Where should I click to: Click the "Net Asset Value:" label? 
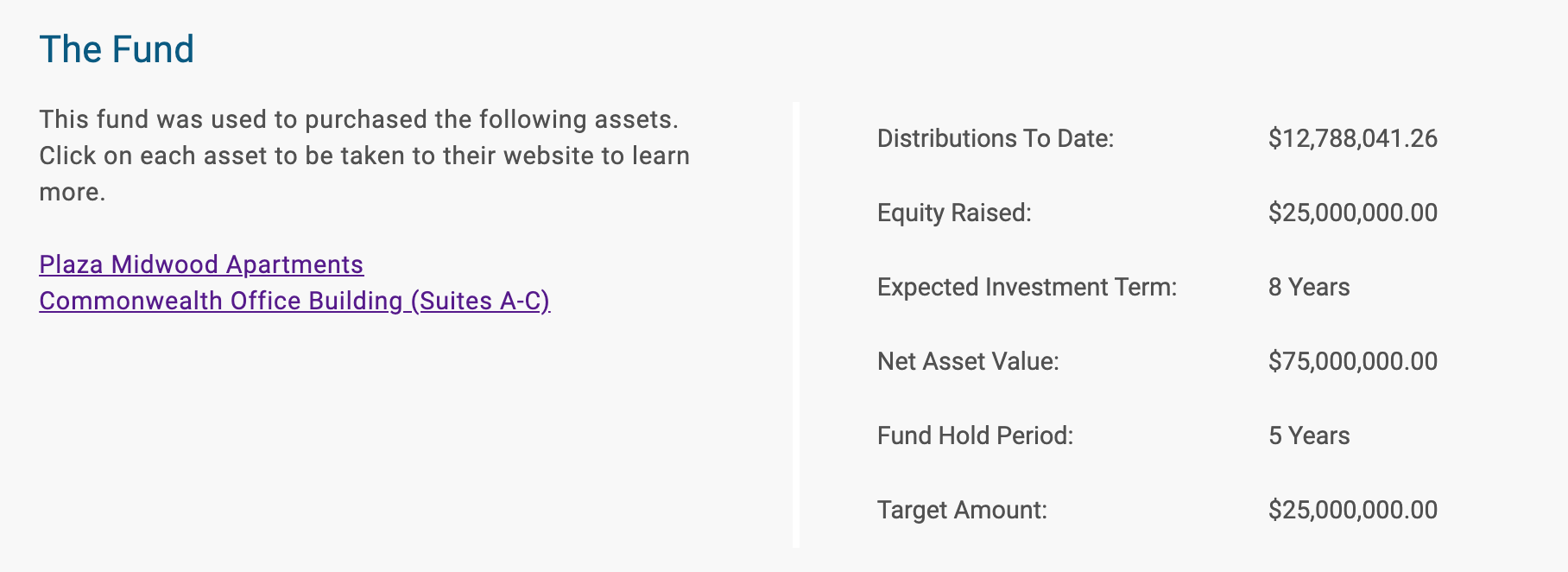coord(968,361)
